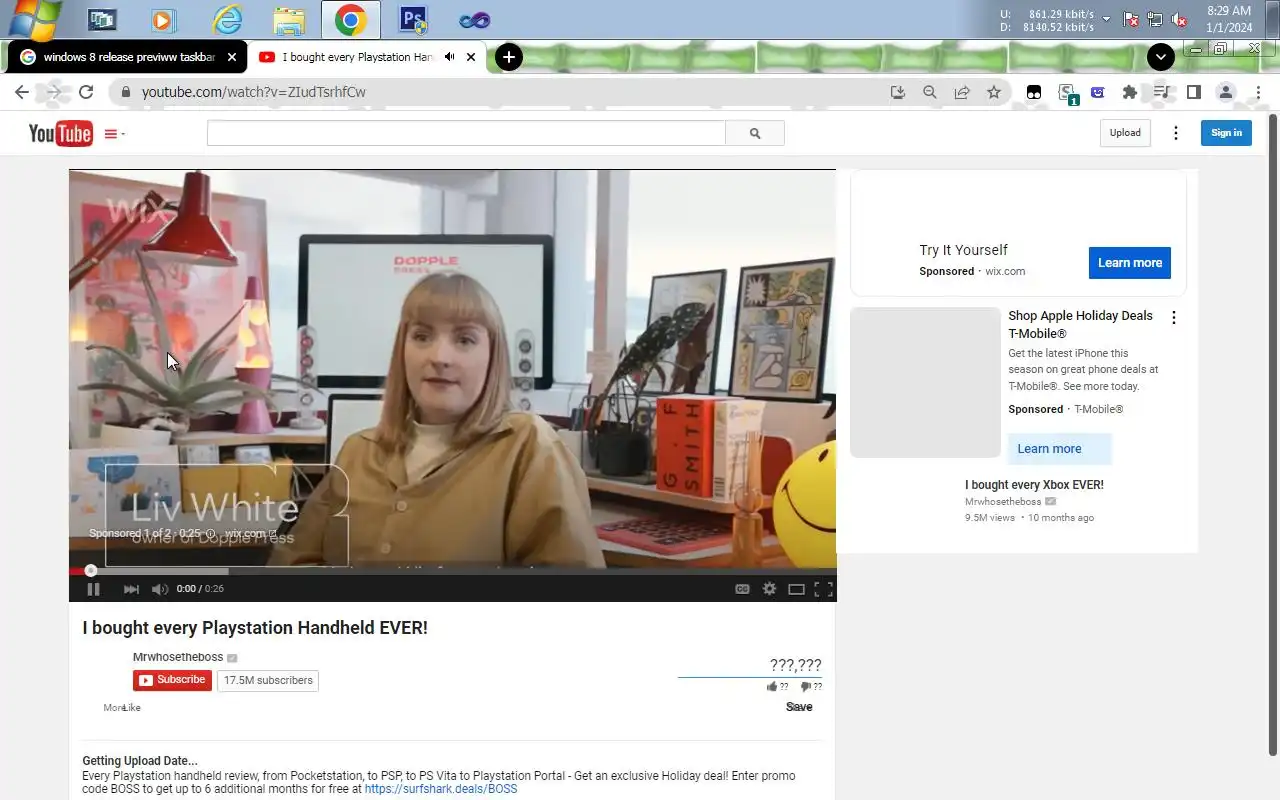Click the YouTube search magnifier button
1280x800 pixels.
[x=755, y=133]
